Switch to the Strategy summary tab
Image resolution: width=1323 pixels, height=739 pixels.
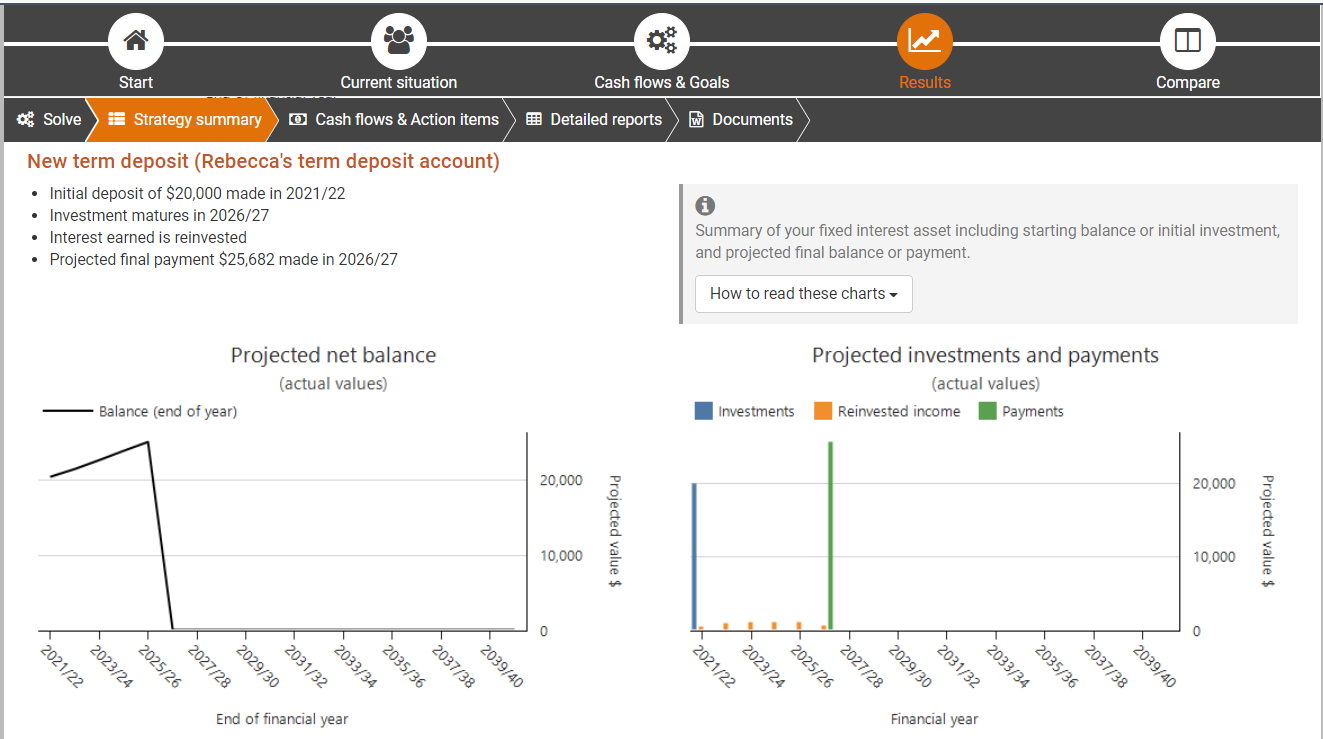point(186,120)
